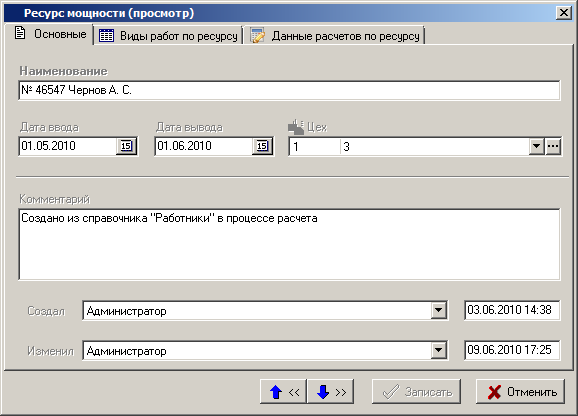Click the creation timestamp field 03.06.2010 14:38
The width and height of the screenshot is (578, 416).
tap(512, 310)
